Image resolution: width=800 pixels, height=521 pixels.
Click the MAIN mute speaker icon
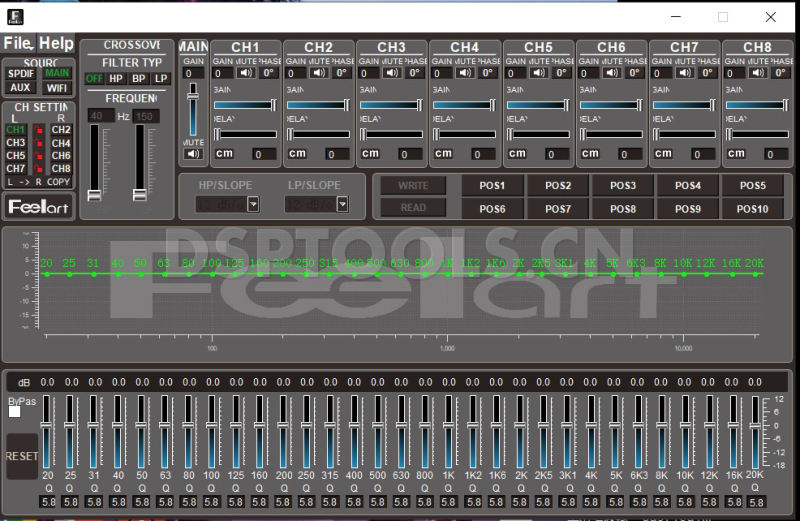coord(193,154)
